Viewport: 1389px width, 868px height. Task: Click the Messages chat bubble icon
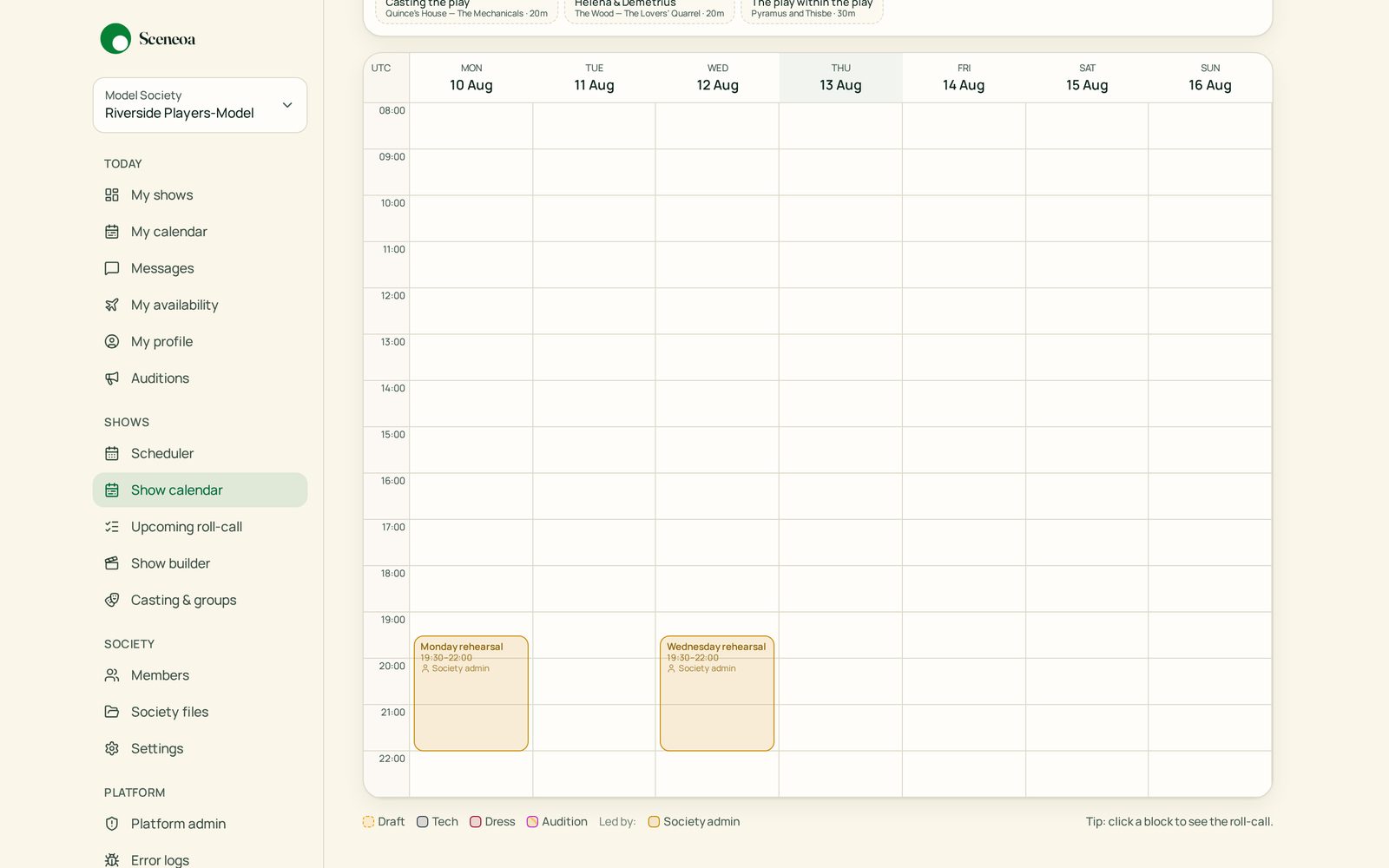[112, 268]
